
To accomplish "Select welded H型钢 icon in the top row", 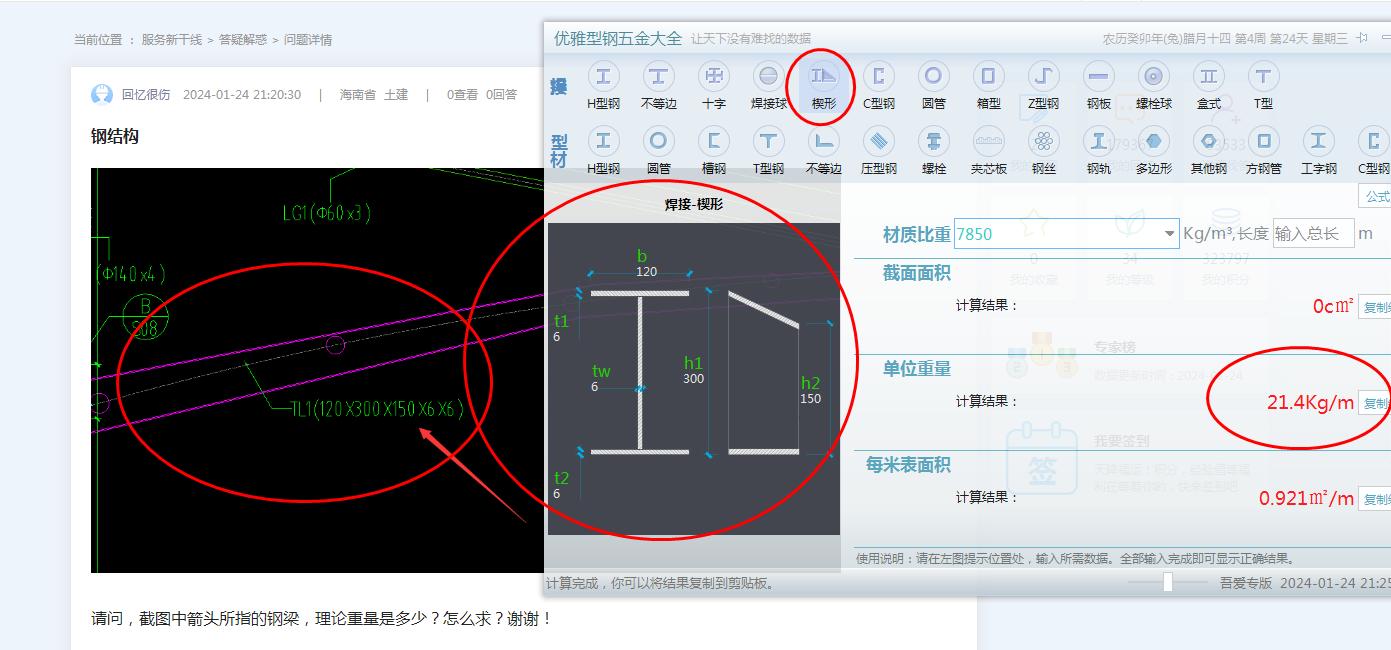I will [x=603, y=85].
